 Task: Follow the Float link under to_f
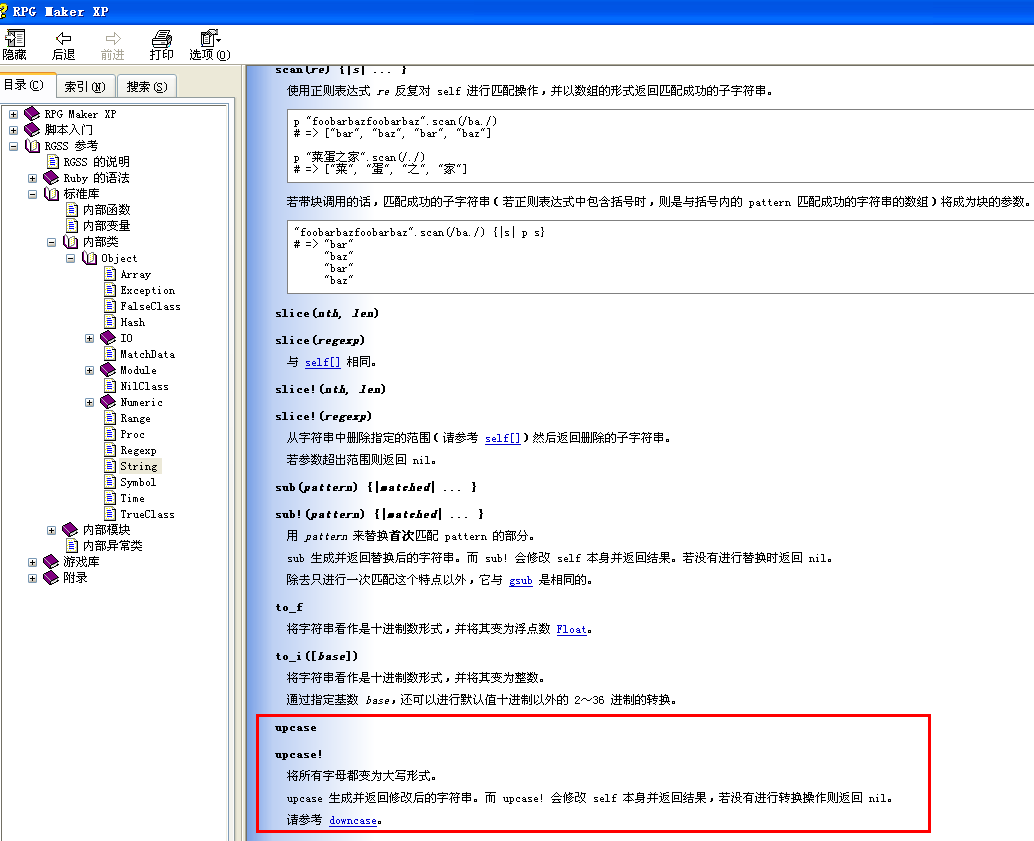coord(571,629)
